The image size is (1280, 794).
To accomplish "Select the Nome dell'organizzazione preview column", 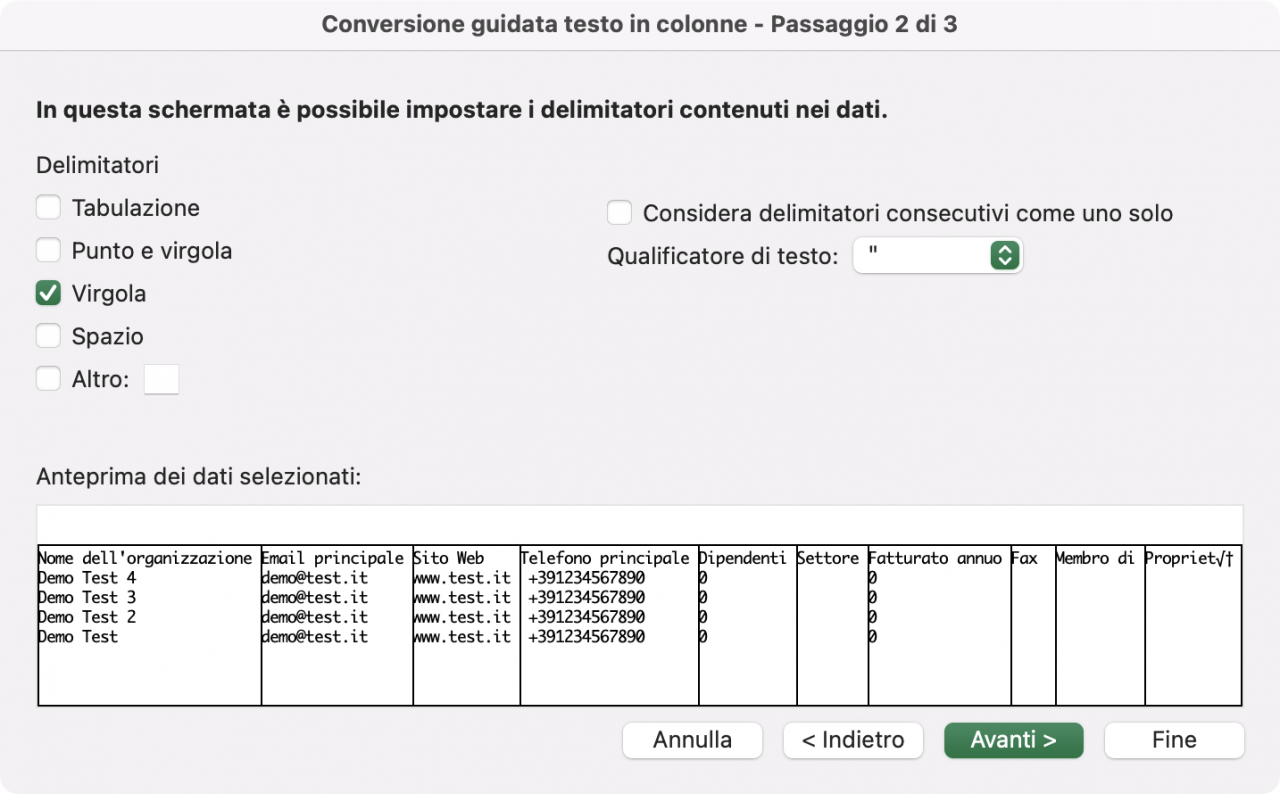I will (x=150, y=626).
